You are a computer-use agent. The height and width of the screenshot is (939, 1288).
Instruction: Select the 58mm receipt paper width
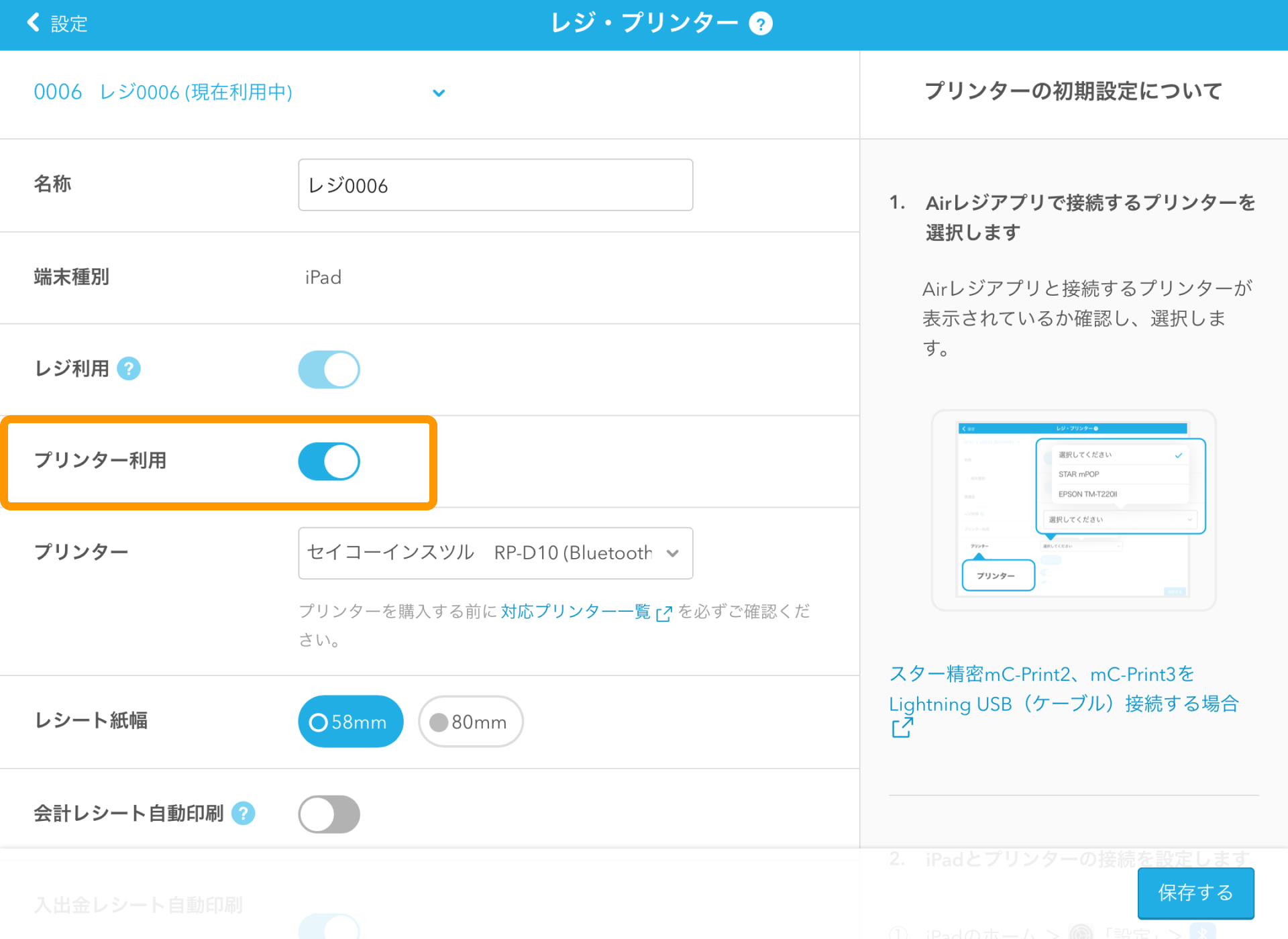(x=350, y=722)
